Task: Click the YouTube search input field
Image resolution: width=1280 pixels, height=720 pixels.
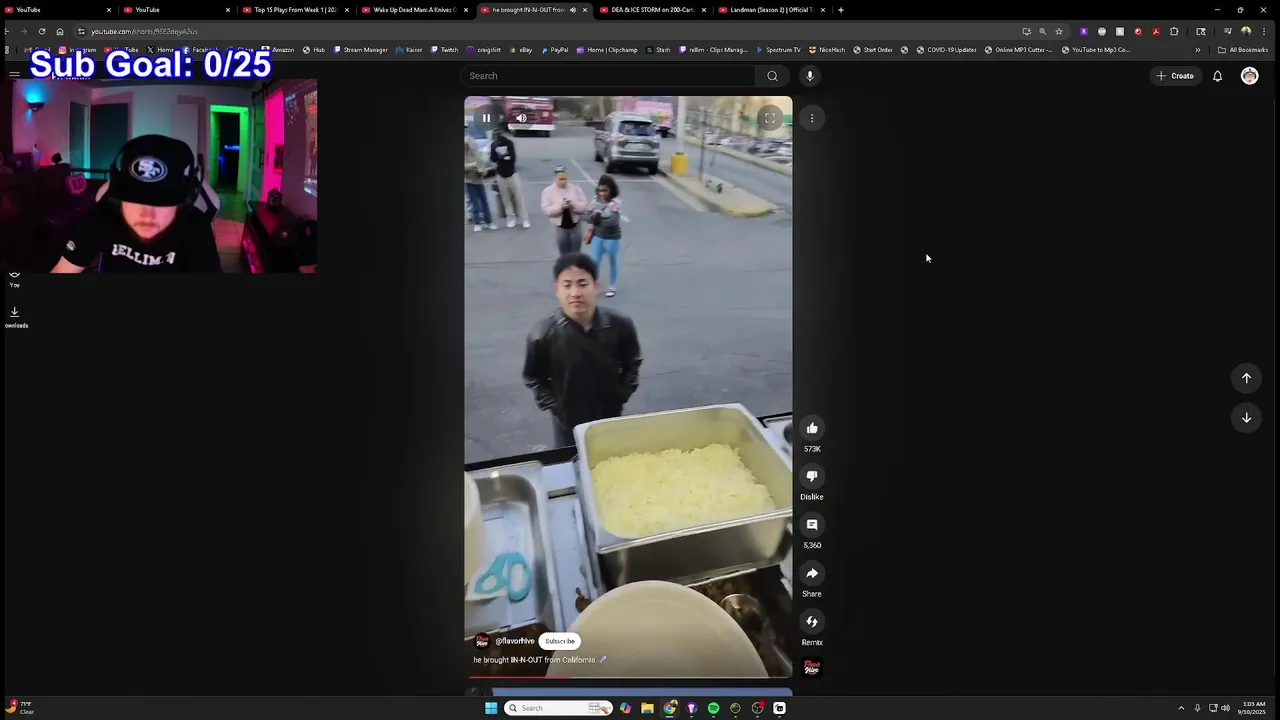Action: coord(608,76)
